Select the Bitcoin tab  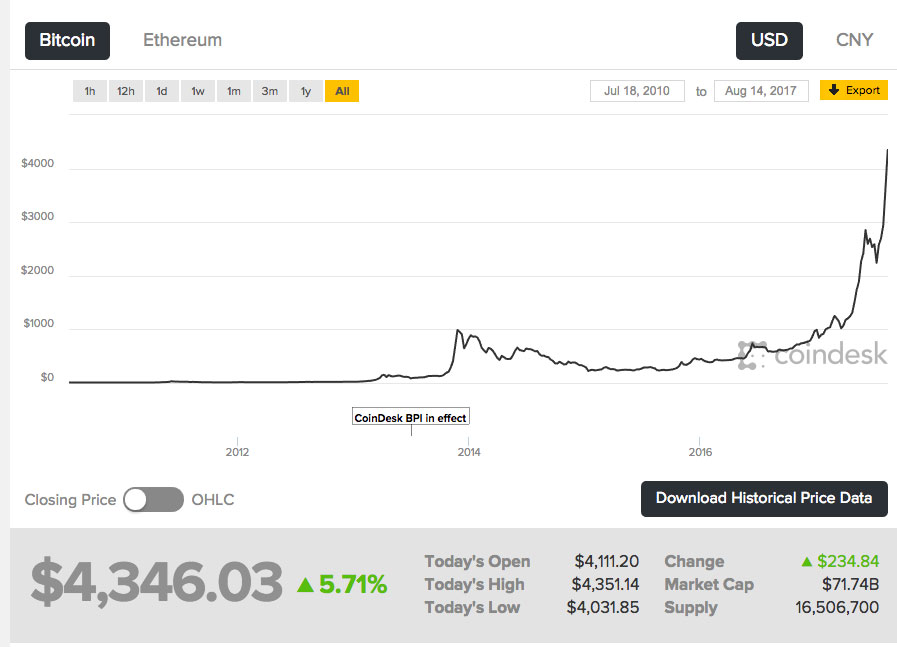67,40
